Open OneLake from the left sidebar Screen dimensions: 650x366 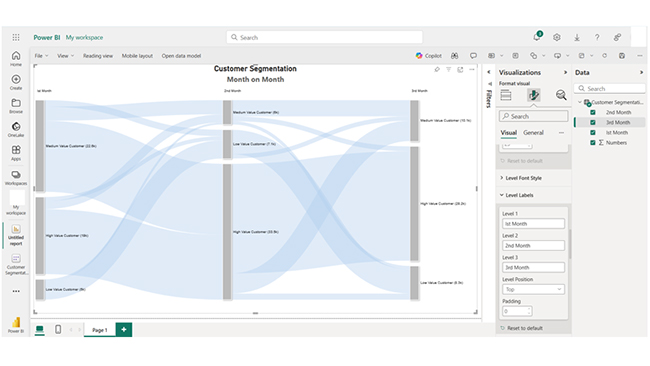point(16,129)
